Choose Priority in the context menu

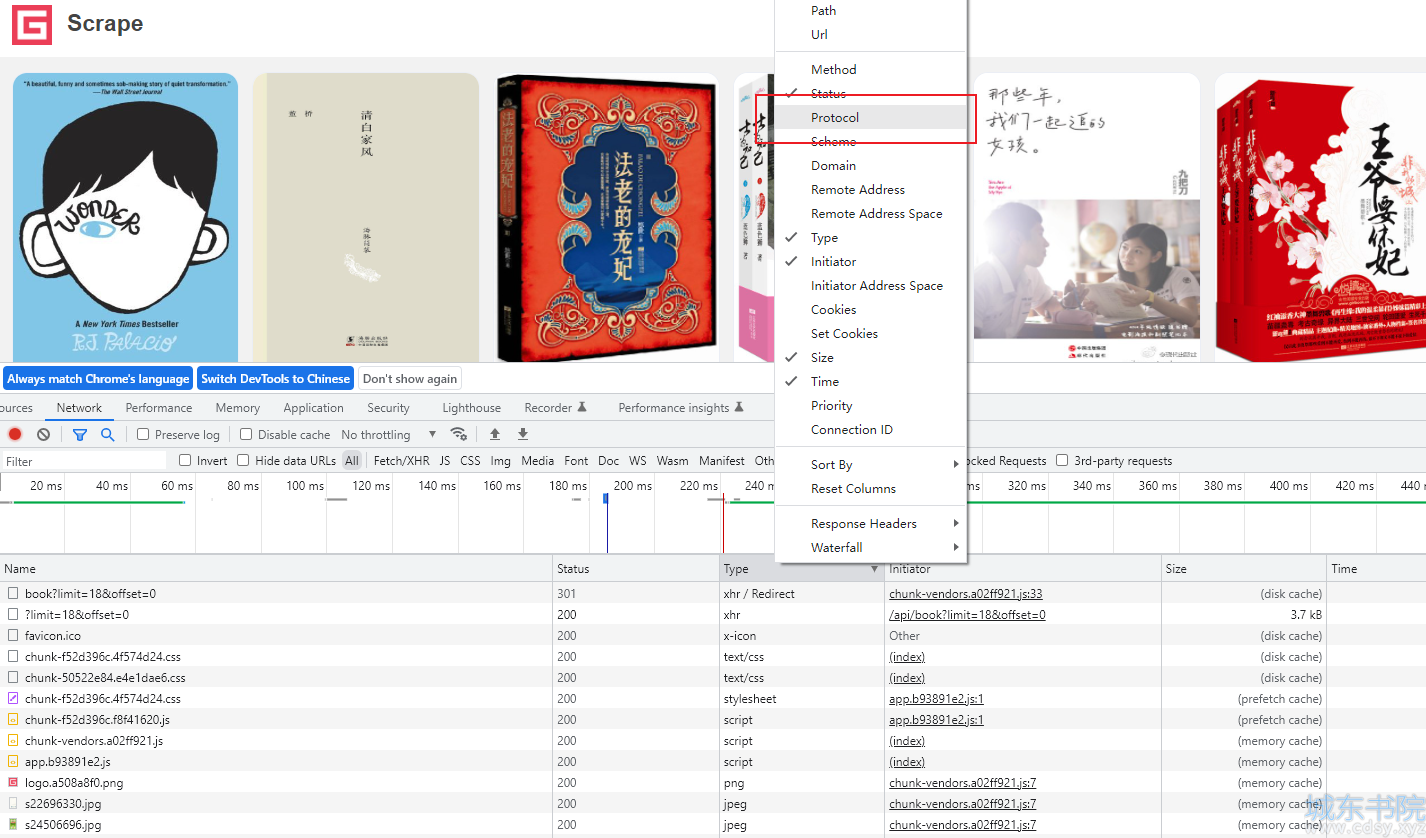[x=871, y=405]
